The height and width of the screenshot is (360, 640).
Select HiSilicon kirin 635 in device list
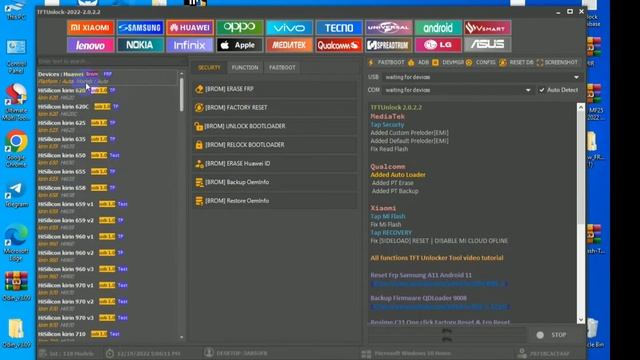pyautogui.click(x=107, y=142)
